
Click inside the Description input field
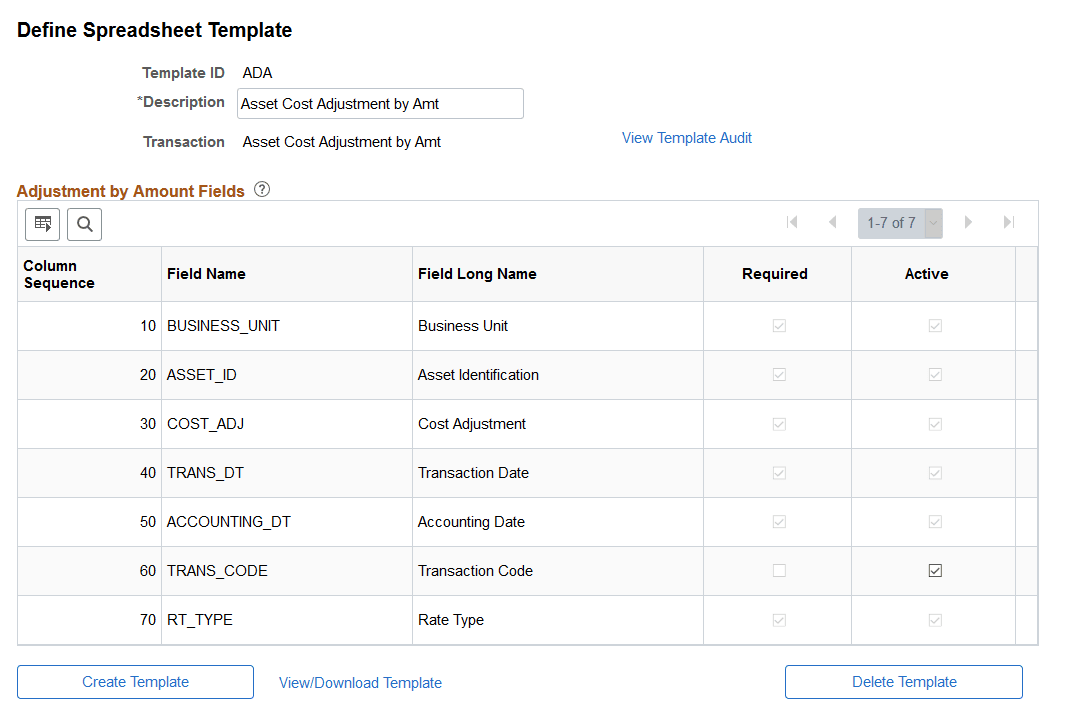pyautogui.click(x=380, y=103)
